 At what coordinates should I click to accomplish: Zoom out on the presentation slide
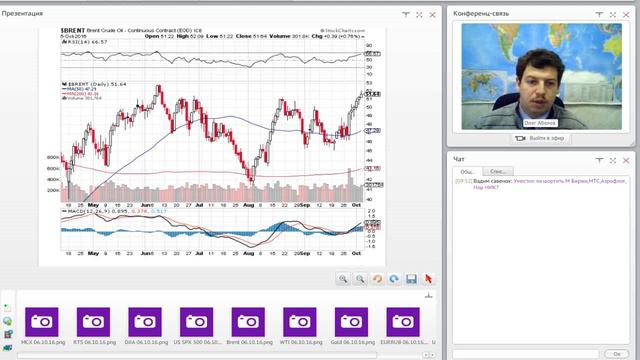pyautogui.click(x=360, y=279)
